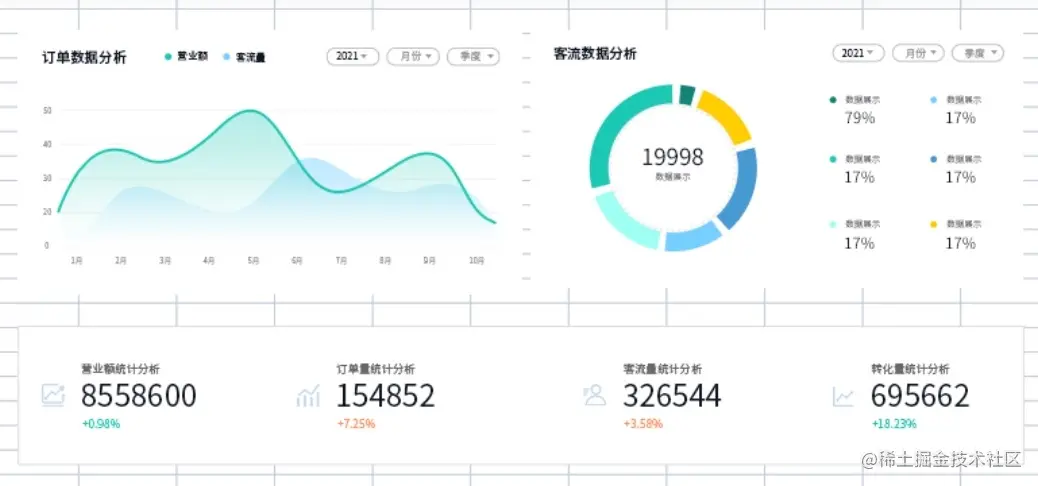Image resolution: width=1038 pixels, height=486 pixels.
Task: Click the 154852 order count figure
Action: [x=386, y=396]
